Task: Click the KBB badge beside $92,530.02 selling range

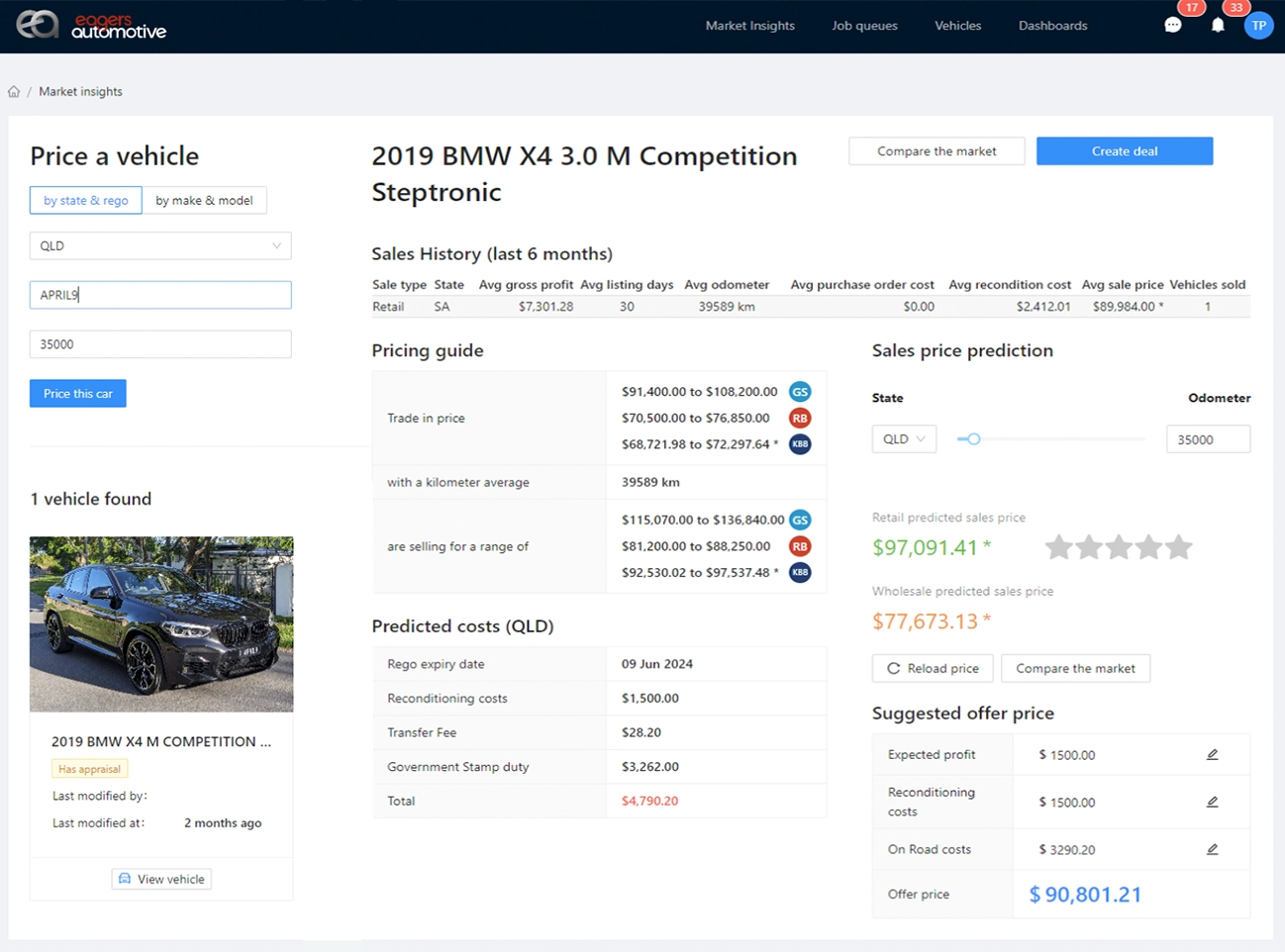Action: pyautogui.click(x=800, y=572)
